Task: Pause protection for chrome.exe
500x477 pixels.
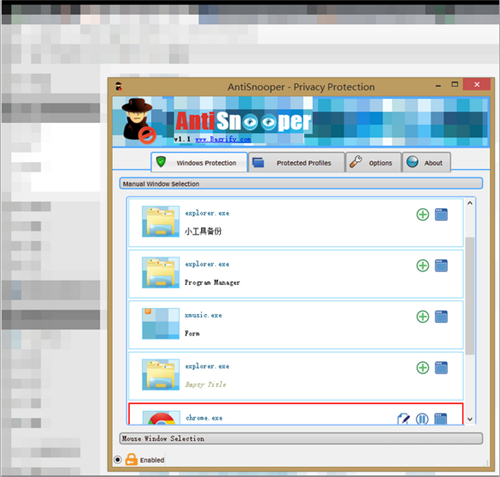Action: 422,419
